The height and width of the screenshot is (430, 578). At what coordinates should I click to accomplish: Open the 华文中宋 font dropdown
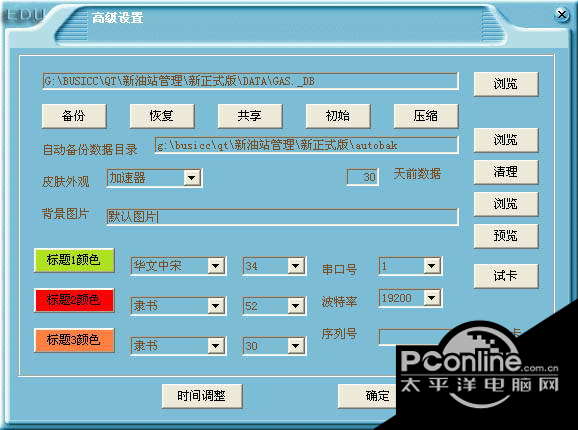[216, 266]
